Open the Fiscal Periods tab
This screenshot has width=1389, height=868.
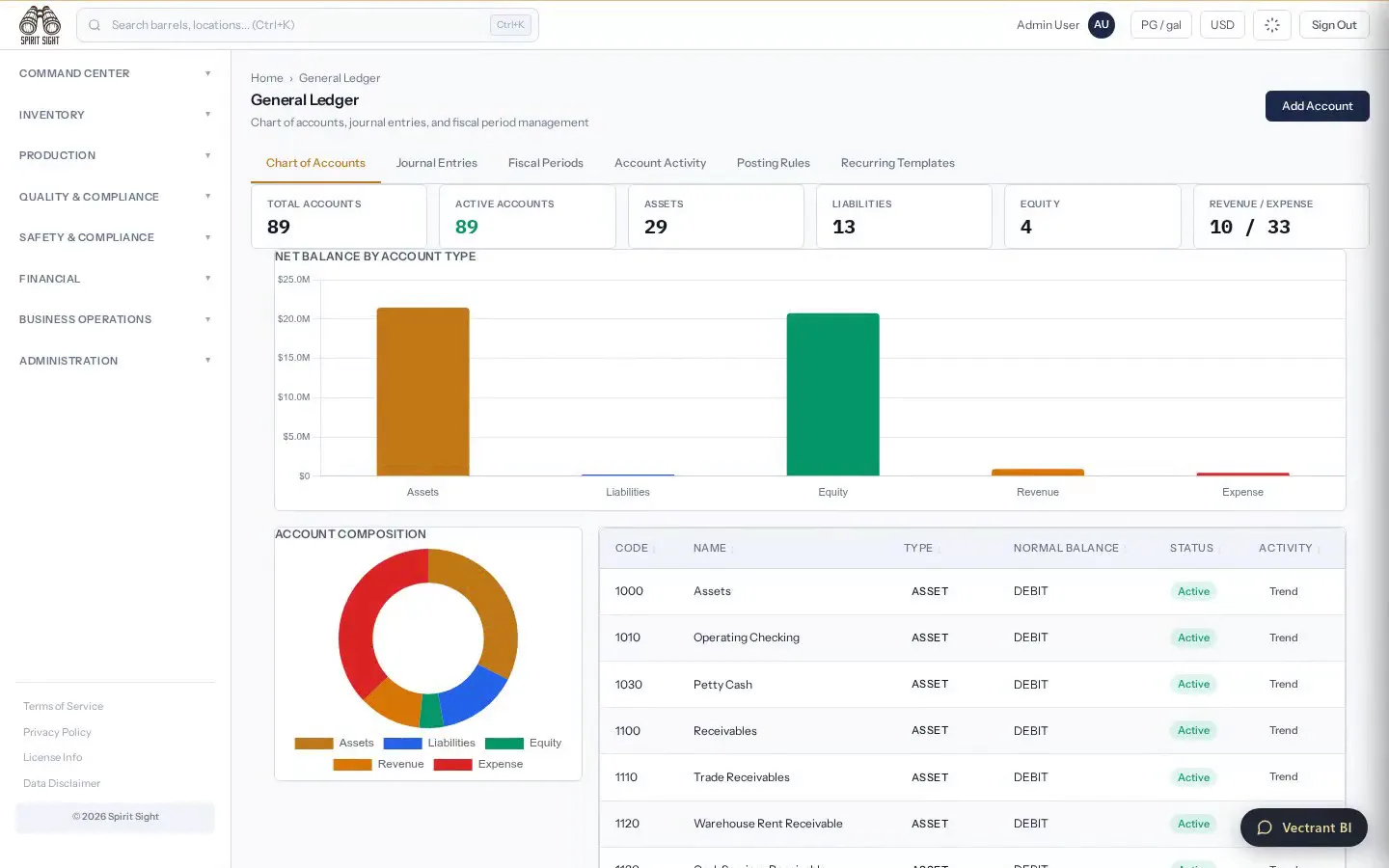tap(546, 163)
